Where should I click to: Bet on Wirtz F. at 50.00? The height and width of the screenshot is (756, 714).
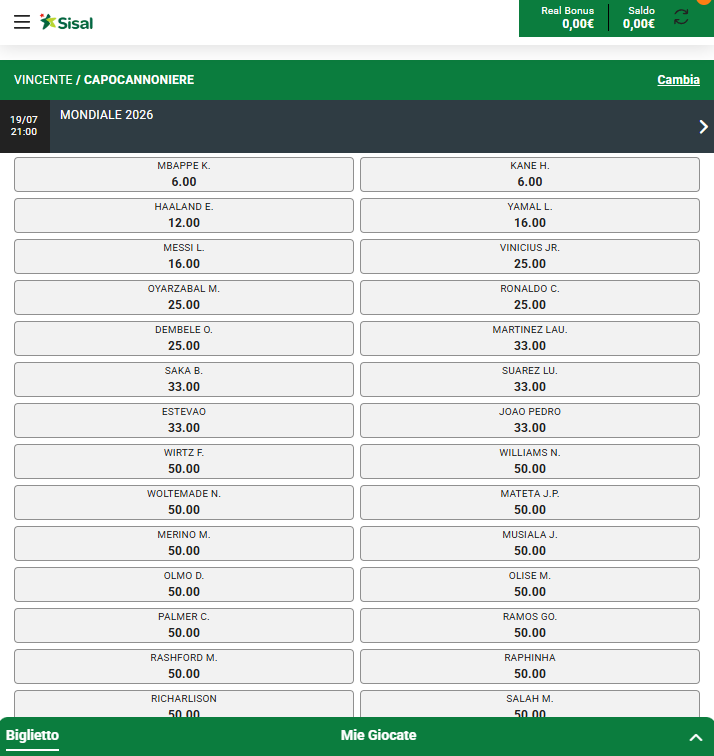click(184, 461)
